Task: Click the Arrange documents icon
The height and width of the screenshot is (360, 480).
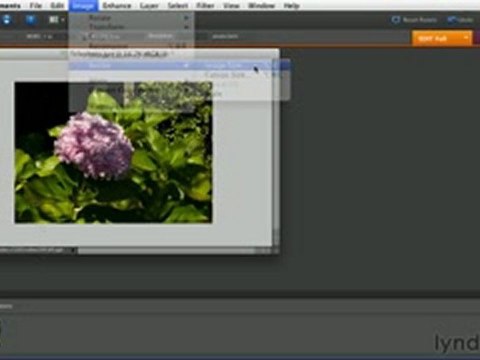Action: pos(53,20)
